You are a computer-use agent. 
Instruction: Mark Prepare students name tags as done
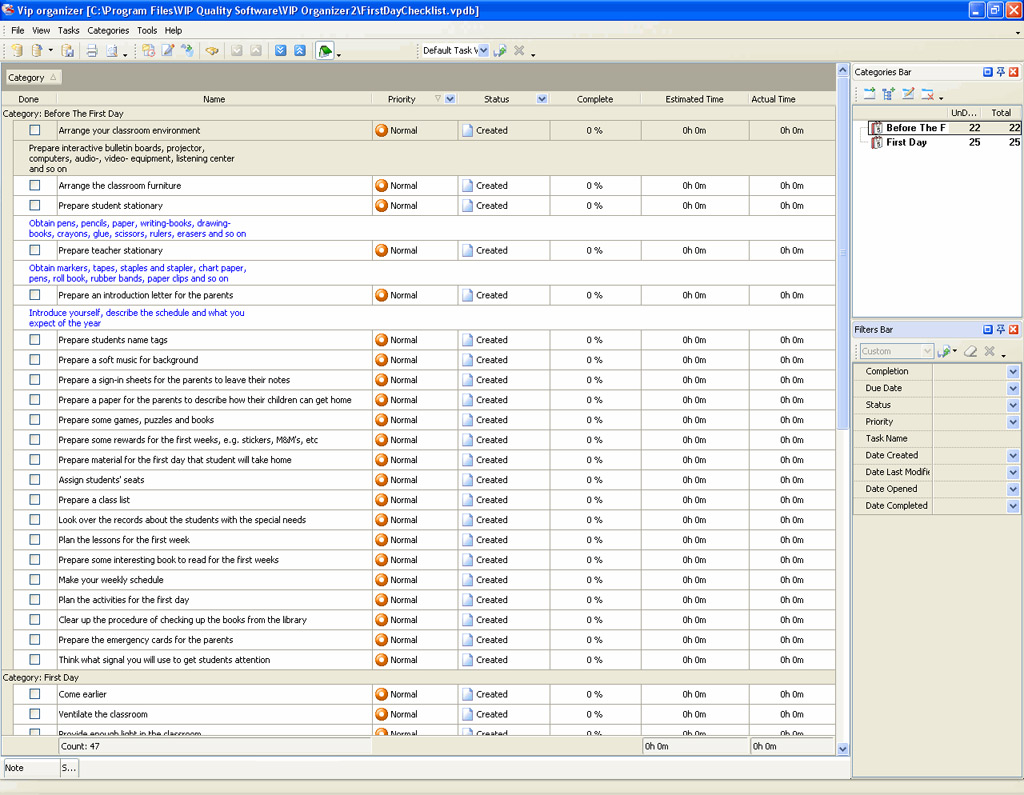coord(35,340)
